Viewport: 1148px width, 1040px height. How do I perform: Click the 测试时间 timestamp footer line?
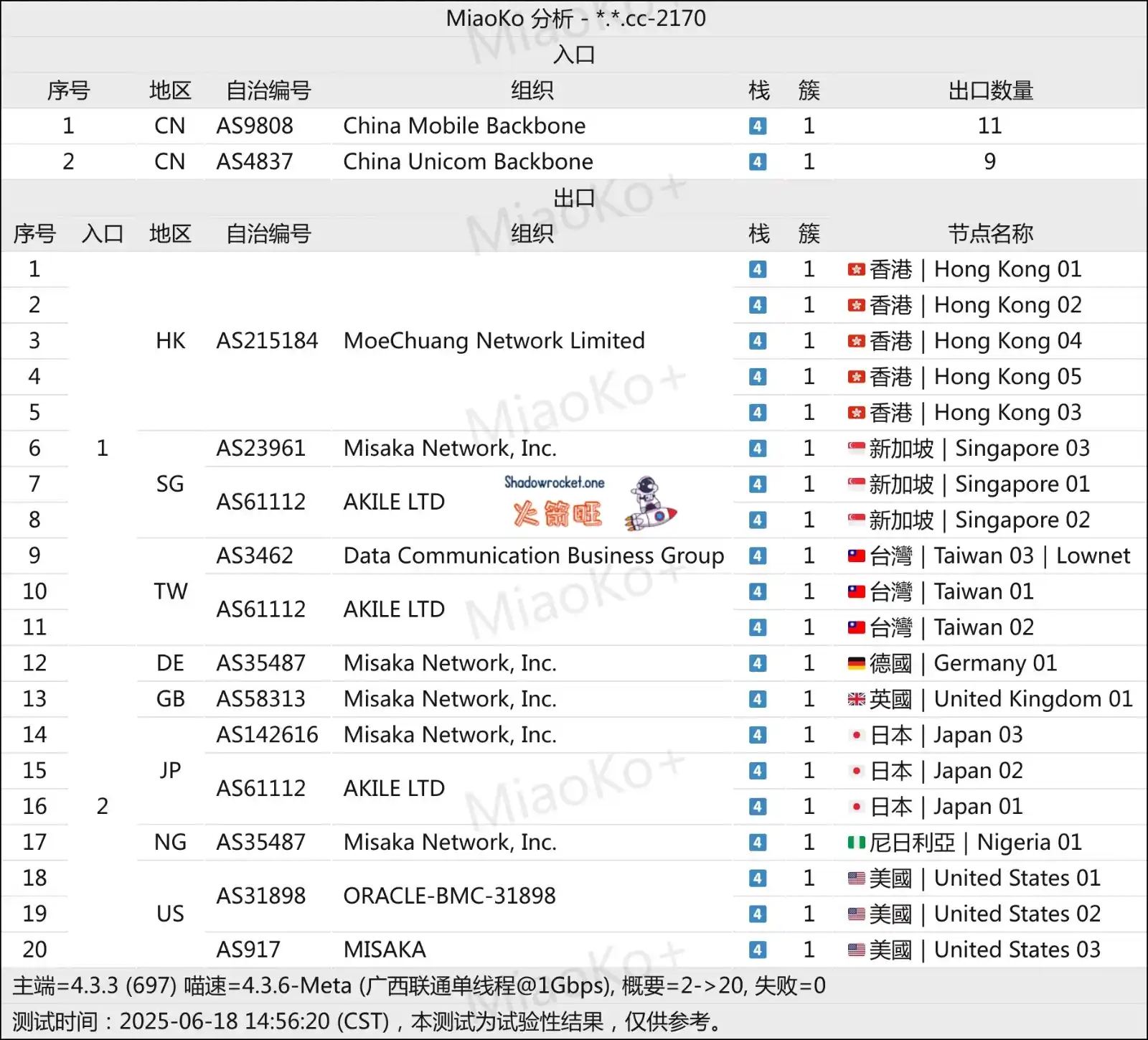click(370, 1021)
